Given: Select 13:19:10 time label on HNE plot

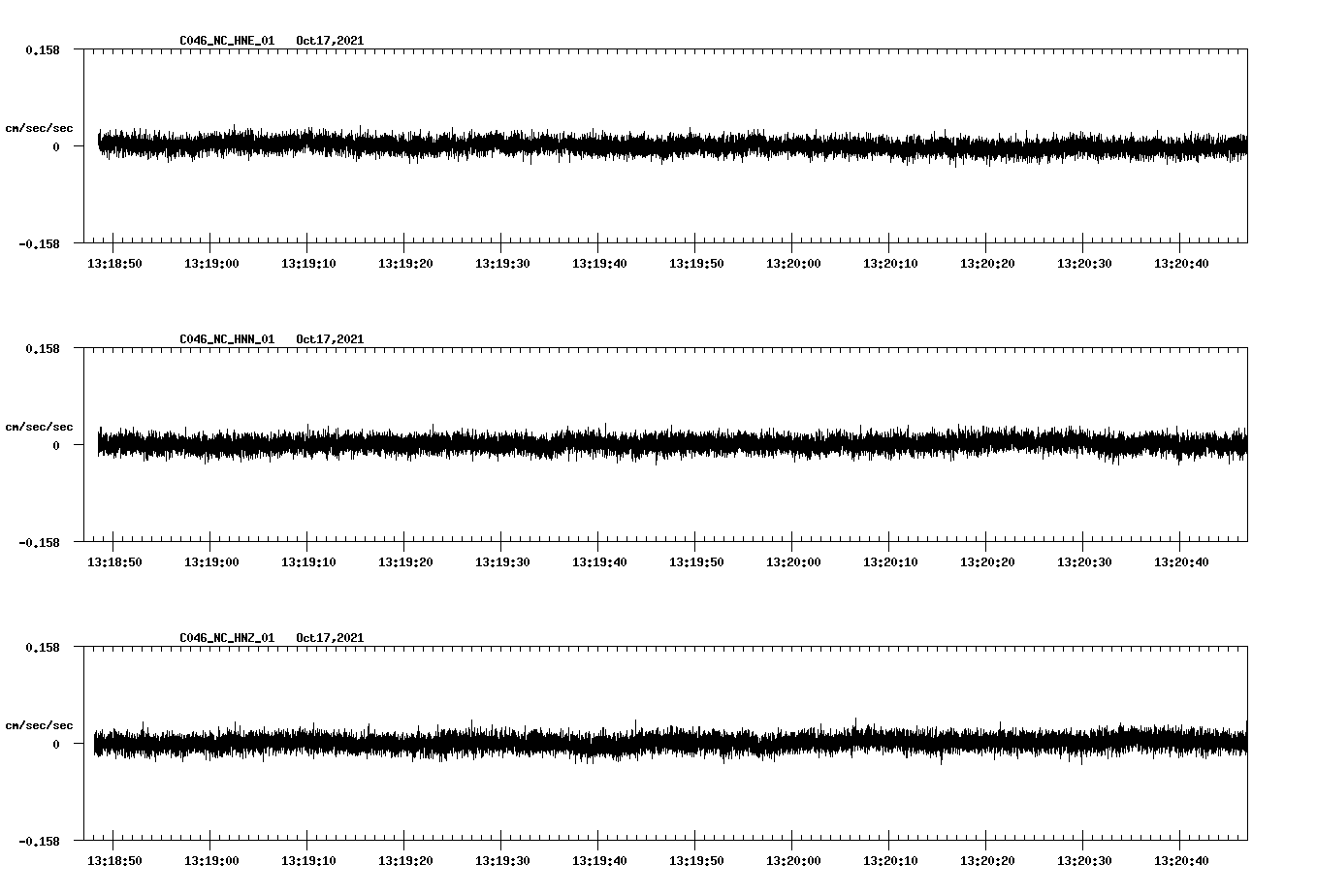Looking at the screenshot, I should tap(308, 263).
